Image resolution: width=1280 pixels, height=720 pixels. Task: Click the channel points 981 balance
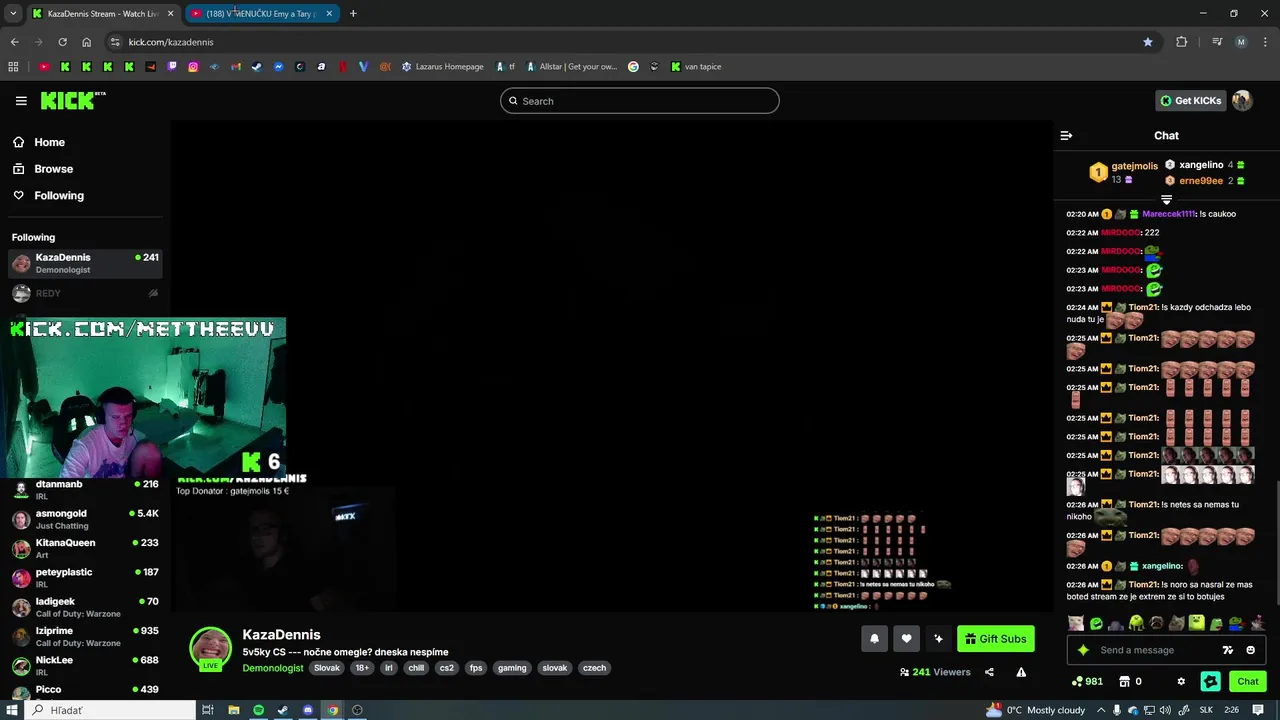[x=1087, y=682]
